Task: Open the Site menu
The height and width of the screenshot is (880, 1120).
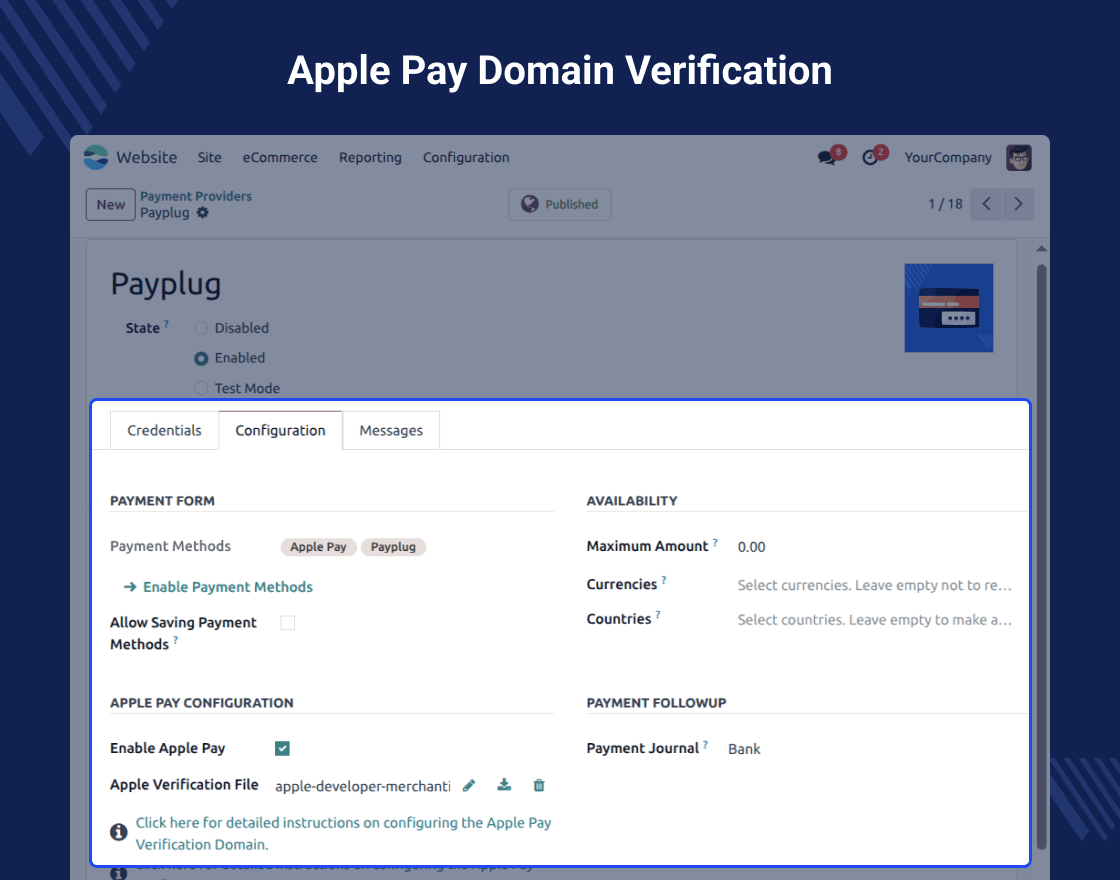Action: tap(209, 157)
